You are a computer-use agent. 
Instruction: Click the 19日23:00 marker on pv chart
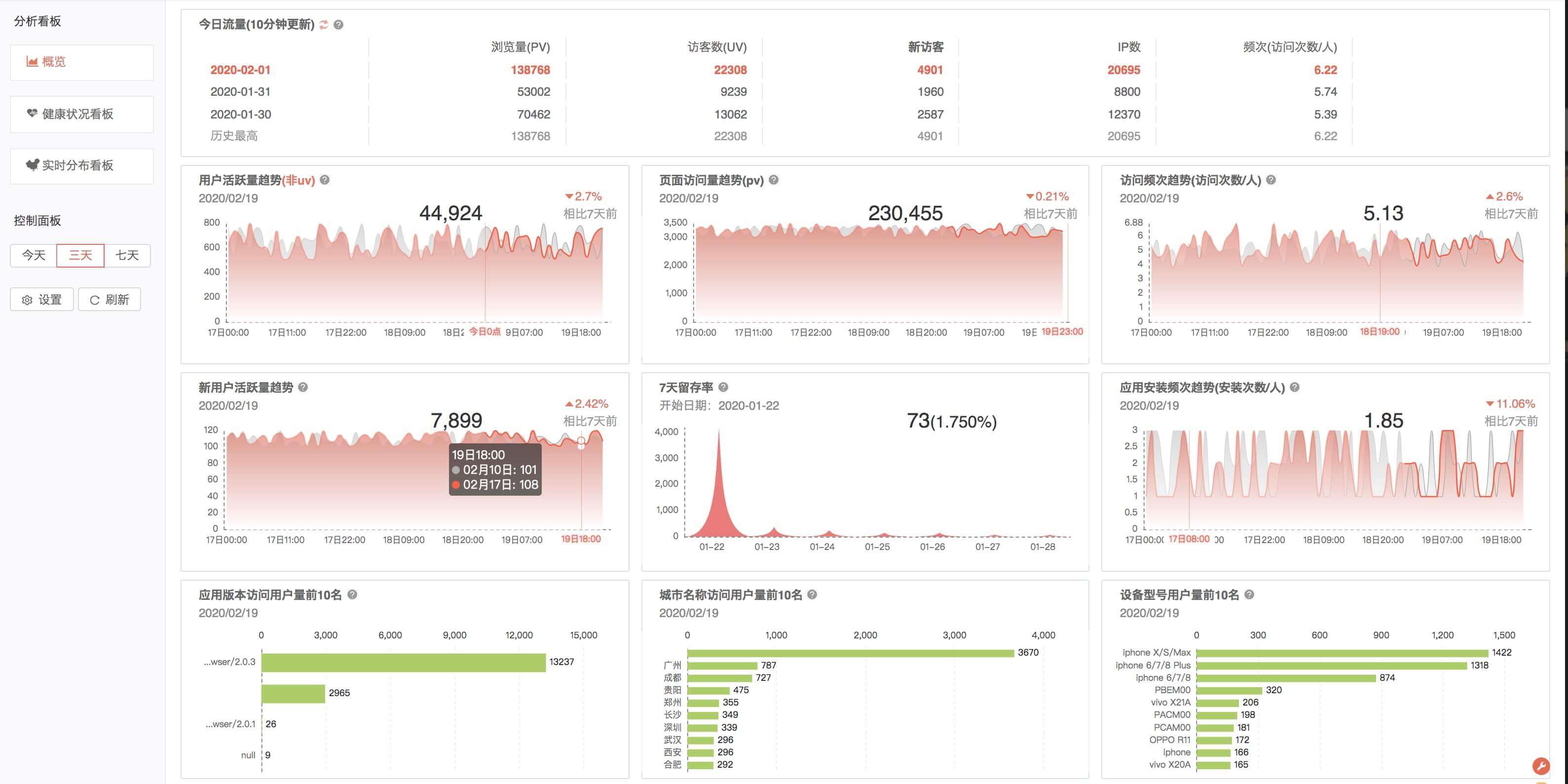tap(1062, 331)
